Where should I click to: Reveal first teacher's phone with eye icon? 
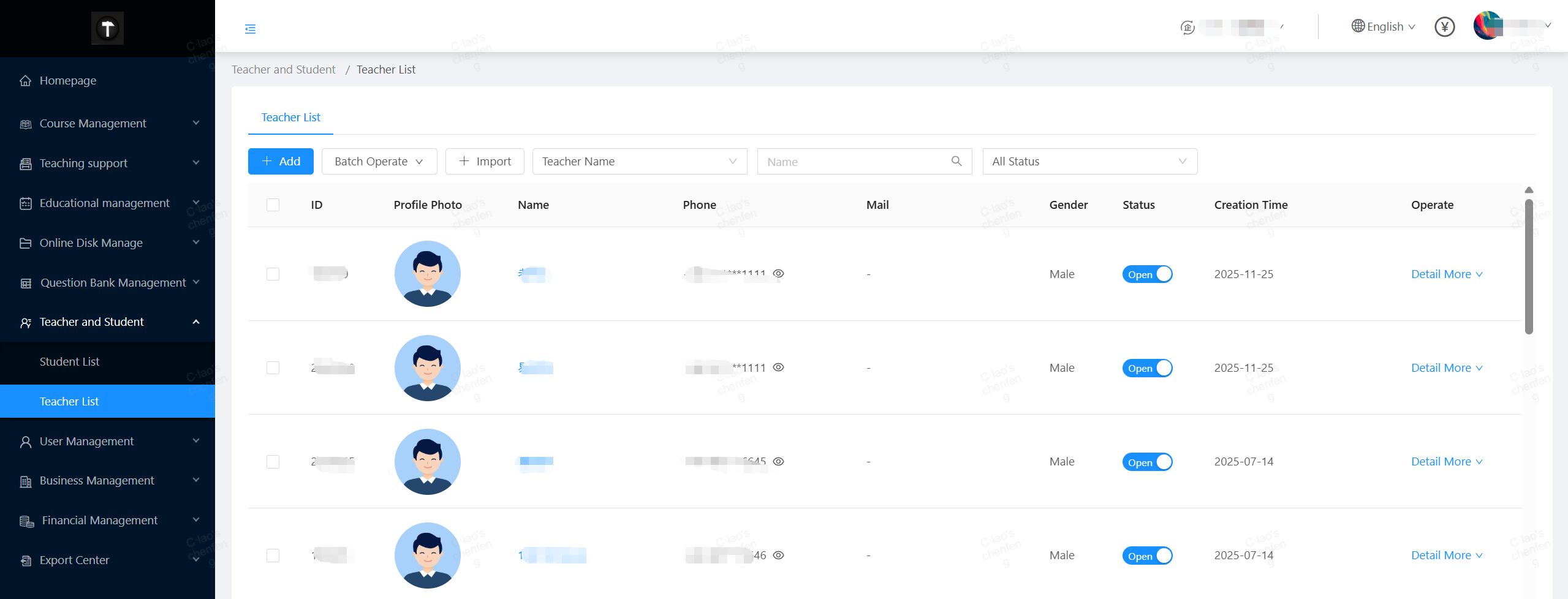[x=778, y=274]
